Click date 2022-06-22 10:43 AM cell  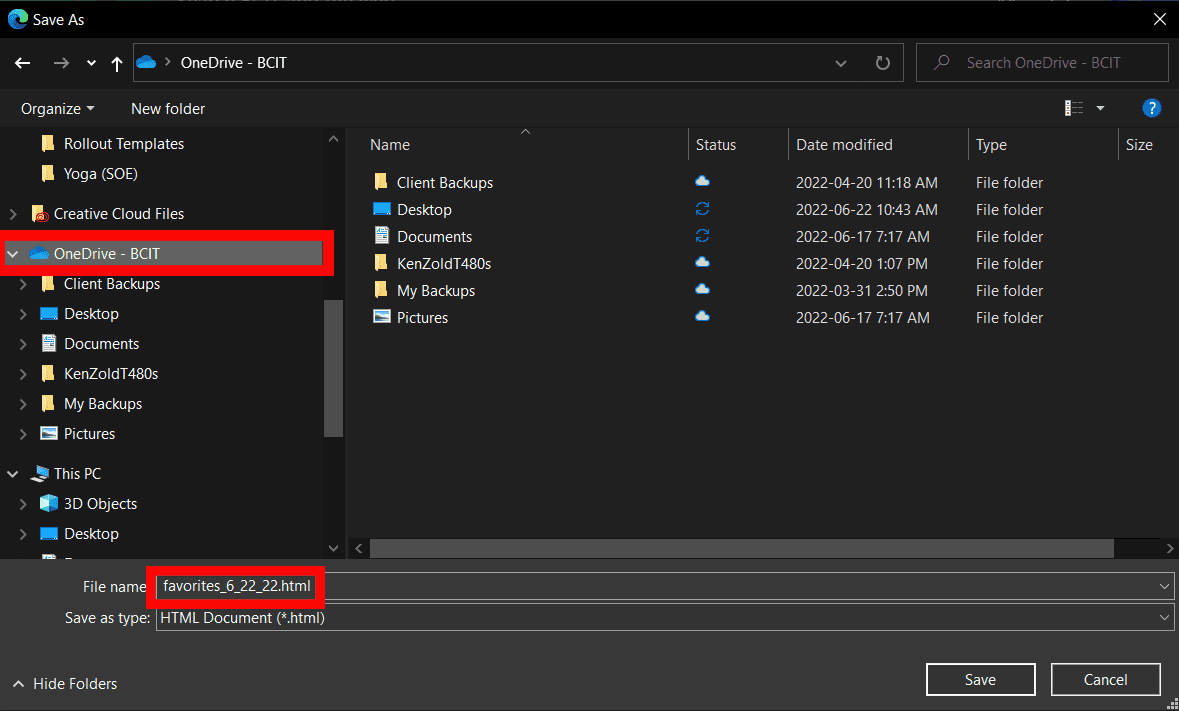tap(866, 210)
